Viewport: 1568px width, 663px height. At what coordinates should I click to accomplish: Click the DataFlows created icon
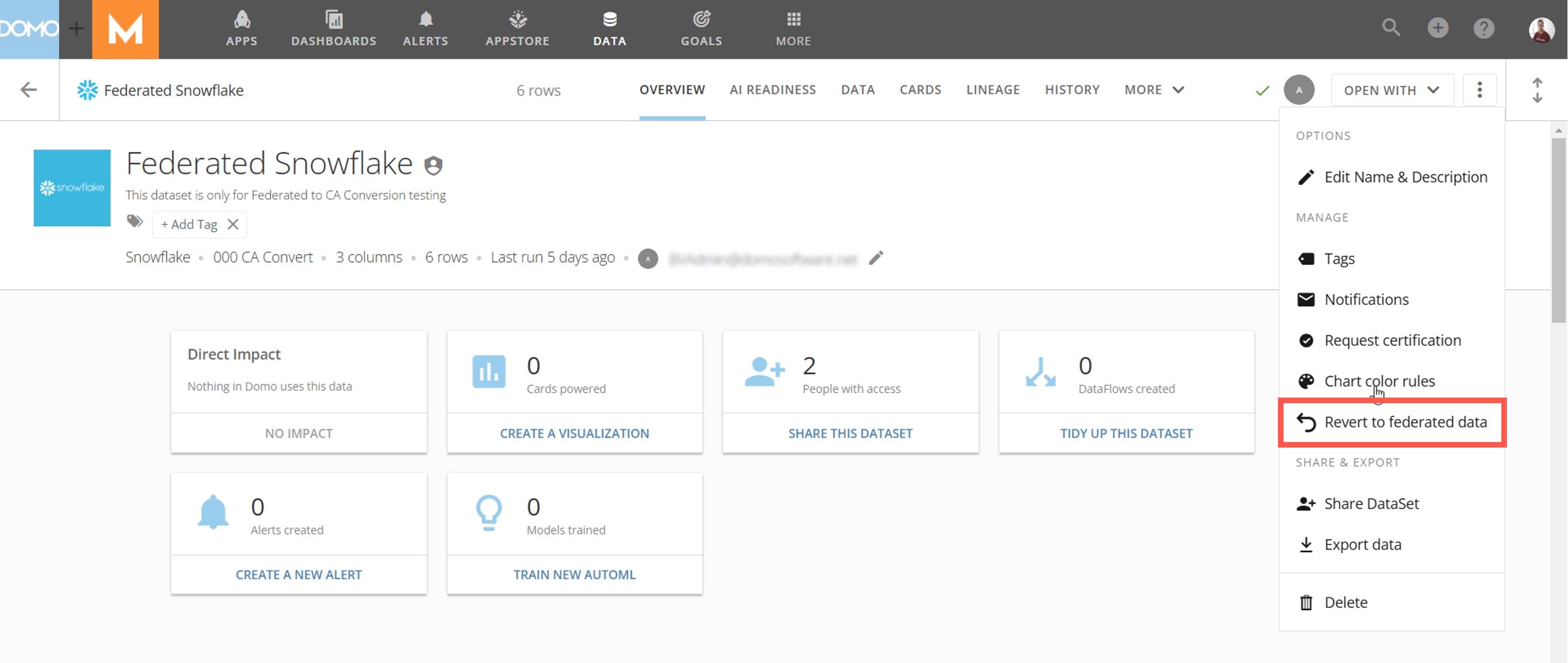point(1040,371)
